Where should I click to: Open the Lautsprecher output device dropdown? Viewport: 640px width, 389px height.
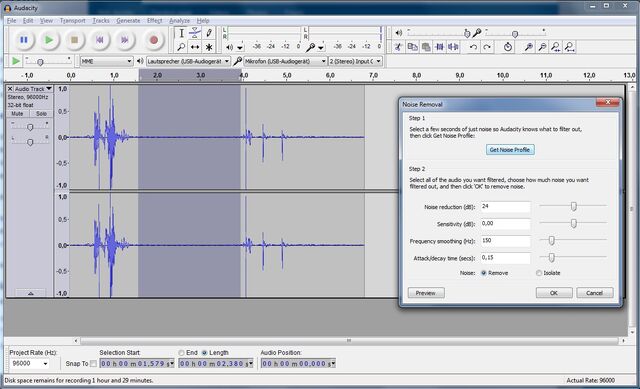tap(188, 61)
